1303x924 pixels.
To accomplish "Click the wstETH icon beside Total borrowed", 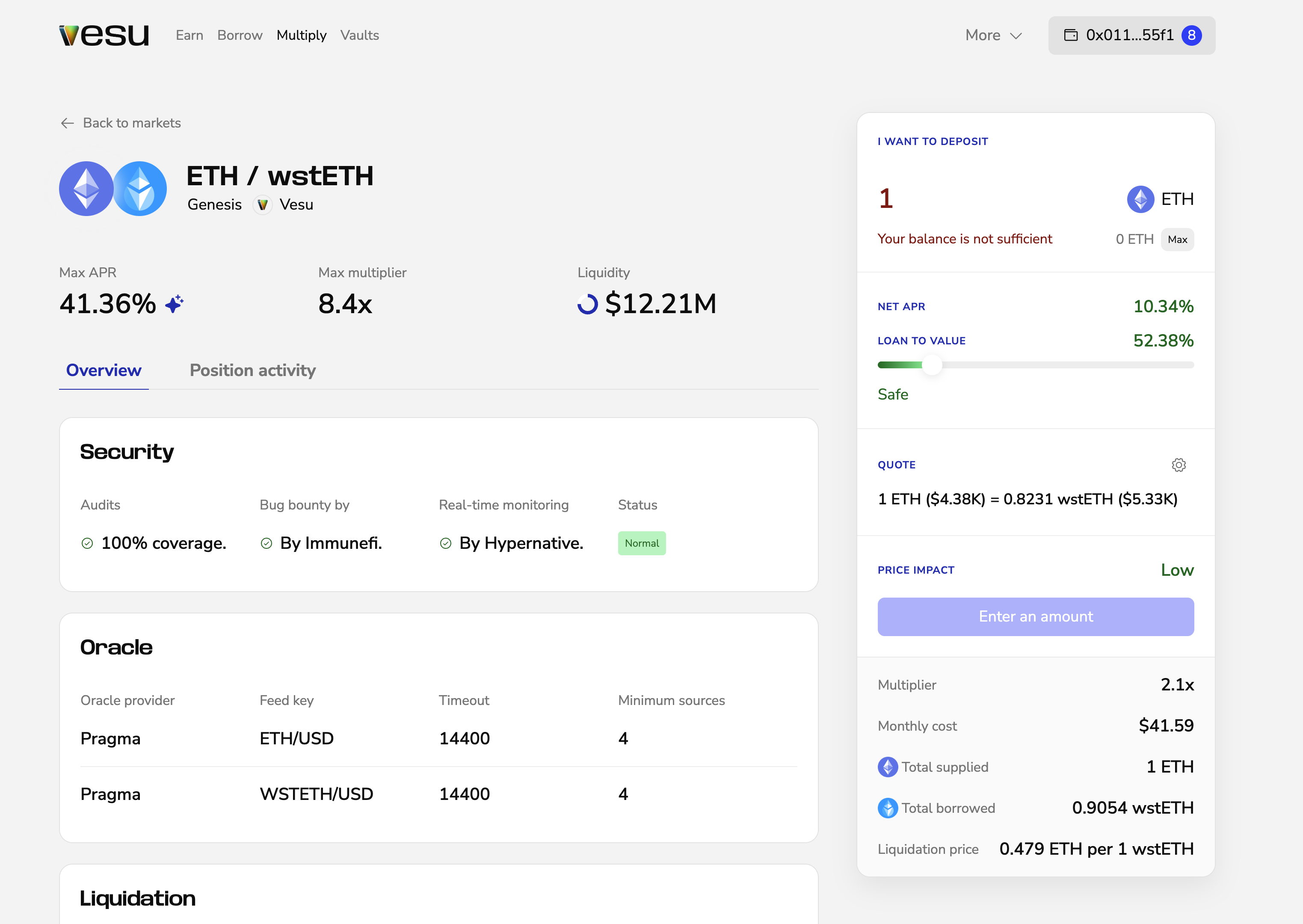I will [888, 808].
